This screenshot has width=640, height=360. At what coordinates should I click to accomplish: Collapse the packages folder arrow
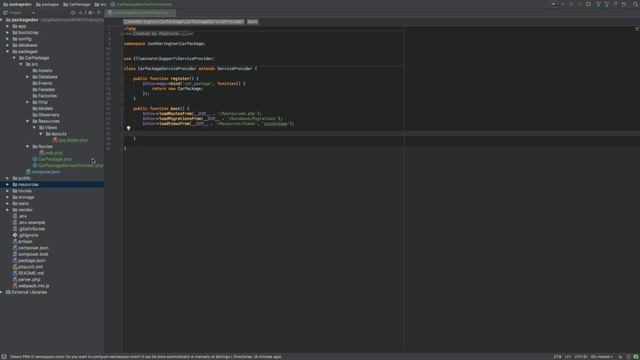click(7, 52)
